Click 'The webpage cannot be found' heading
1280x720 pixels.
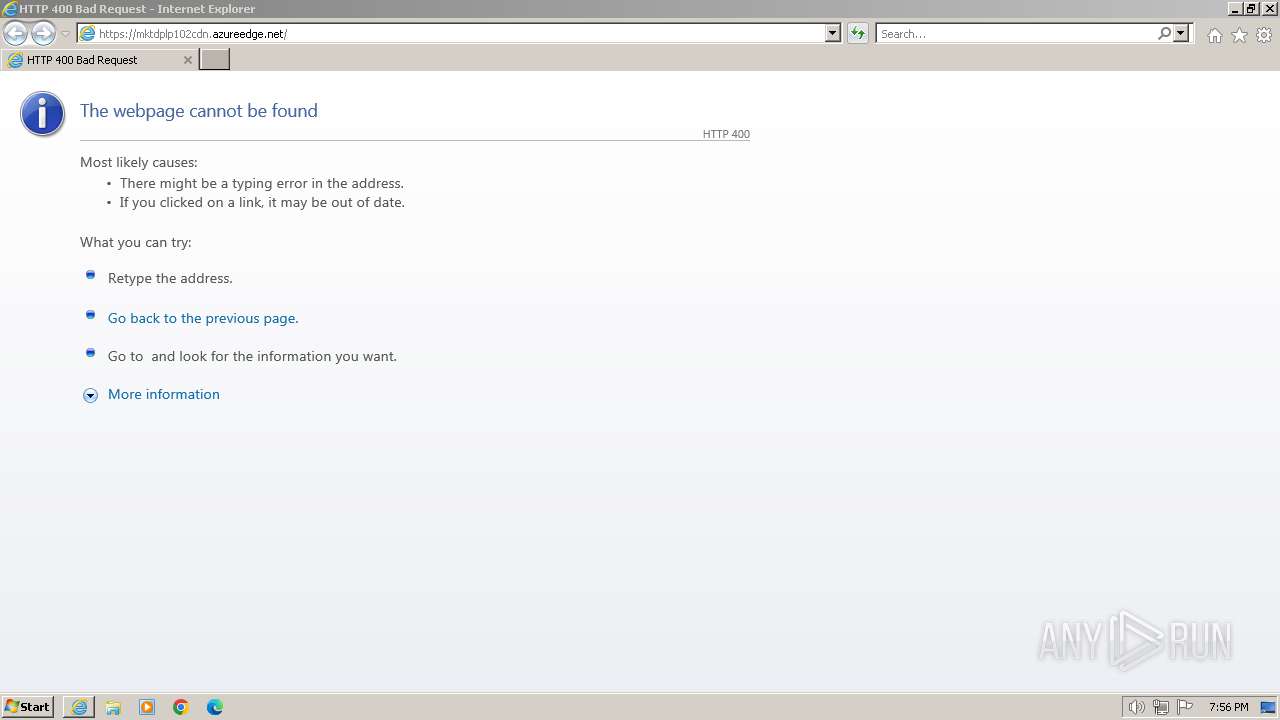[199, 111]
